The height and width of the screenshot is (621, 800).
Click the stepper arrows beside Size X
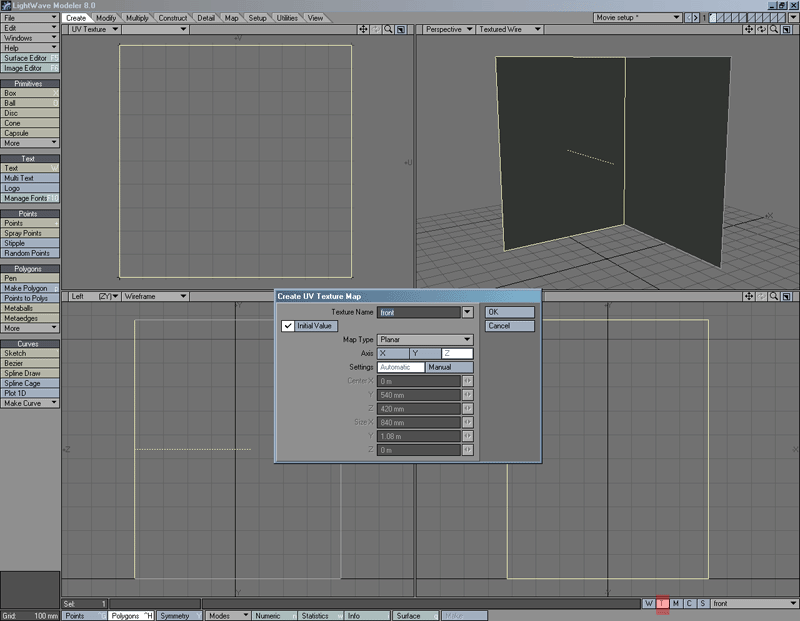(468, 422)
